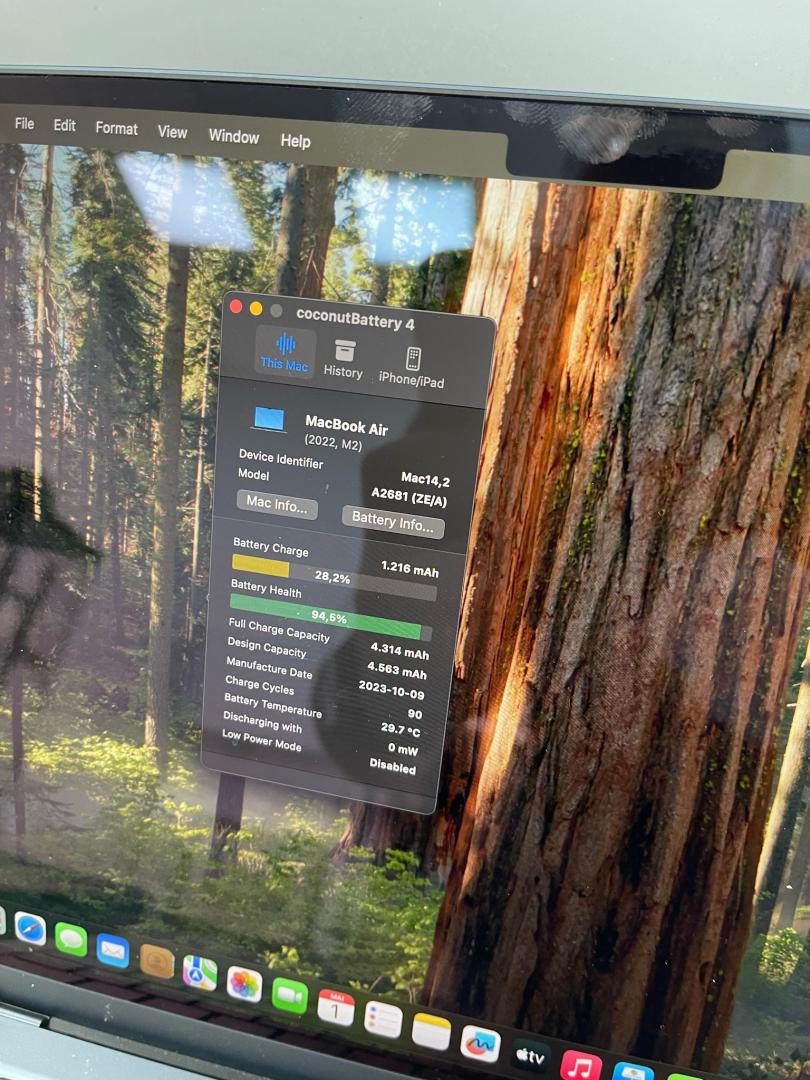Image resolution: width=810 pixels, height=1080 pixels.
Task: Click the yellow Battery Charge bar
Action: tap(260, 566)
